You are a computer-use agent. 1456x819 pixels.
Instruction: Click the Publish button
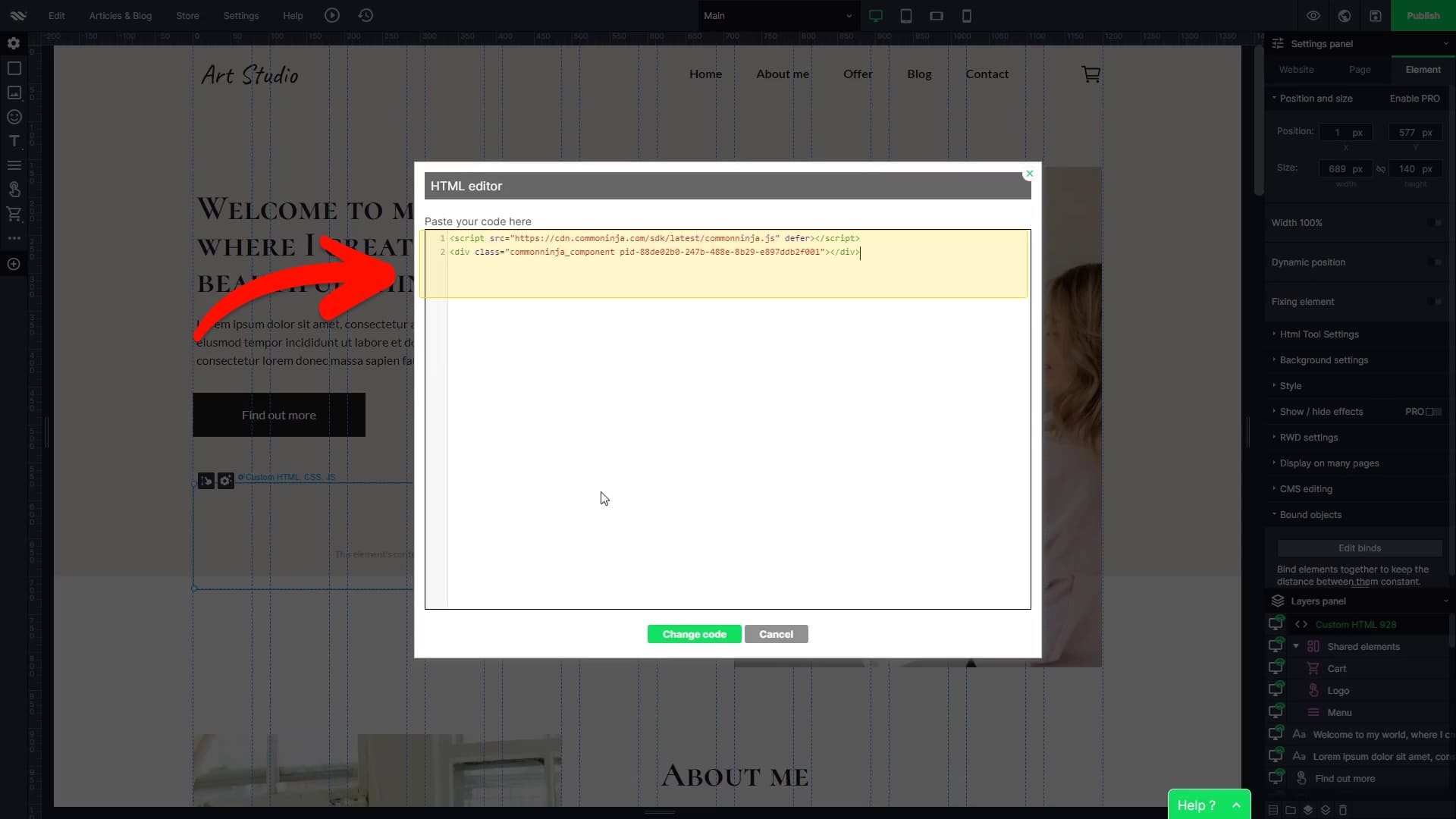[x=1423, y=16]
